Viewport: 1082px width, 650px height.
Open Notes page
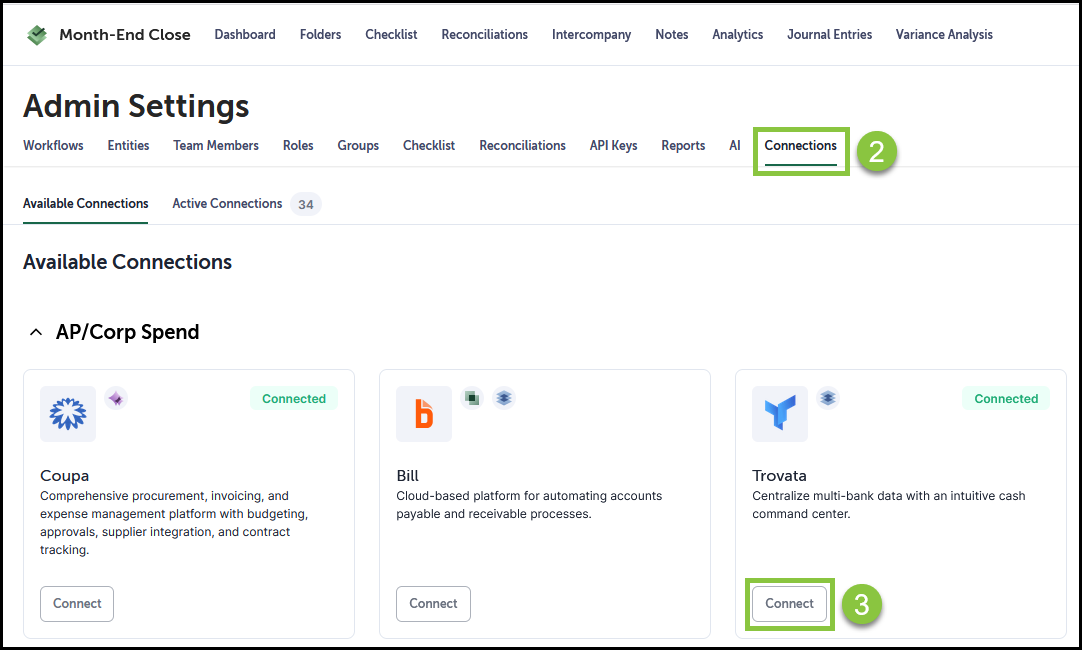click(671, 35)
